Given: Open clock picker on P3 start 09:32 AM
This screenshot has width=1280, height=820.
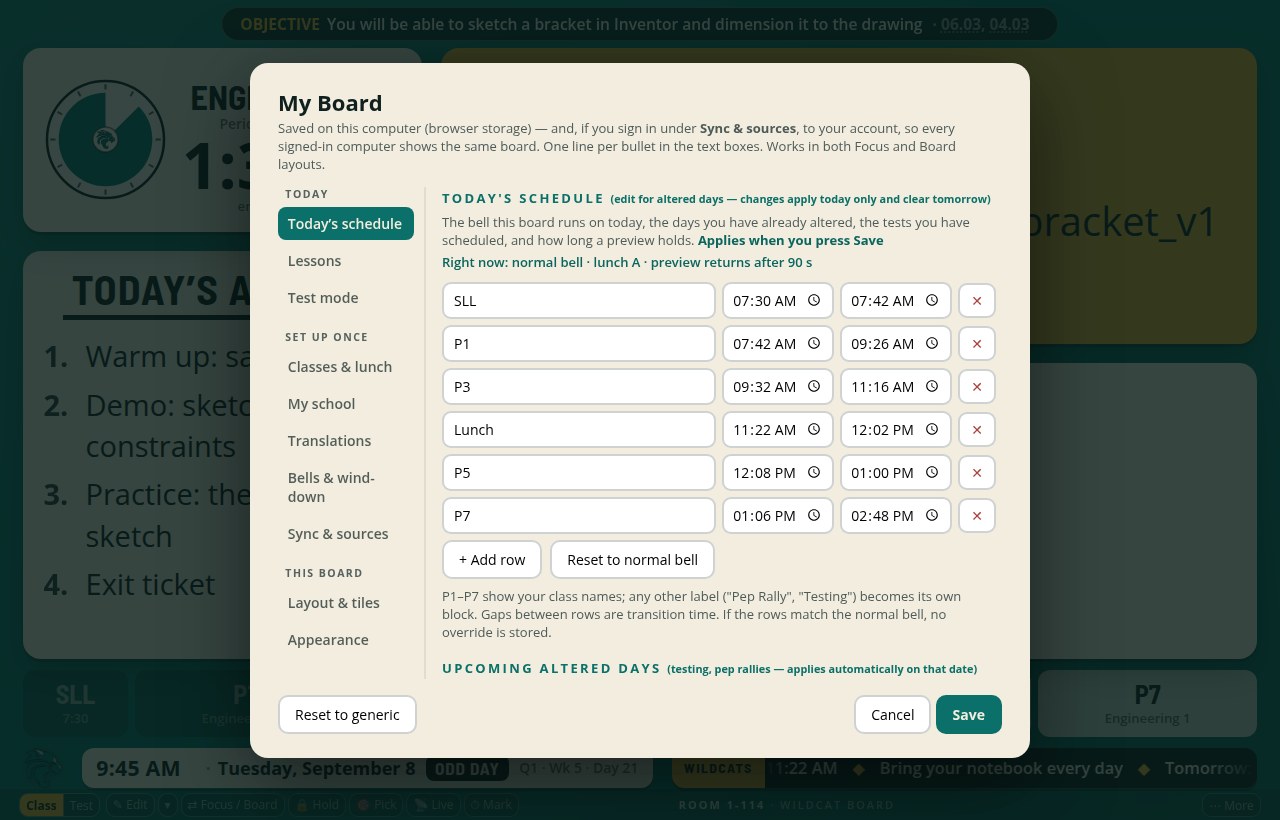Looking at the screenshot, I should click(x=814, y=386).
